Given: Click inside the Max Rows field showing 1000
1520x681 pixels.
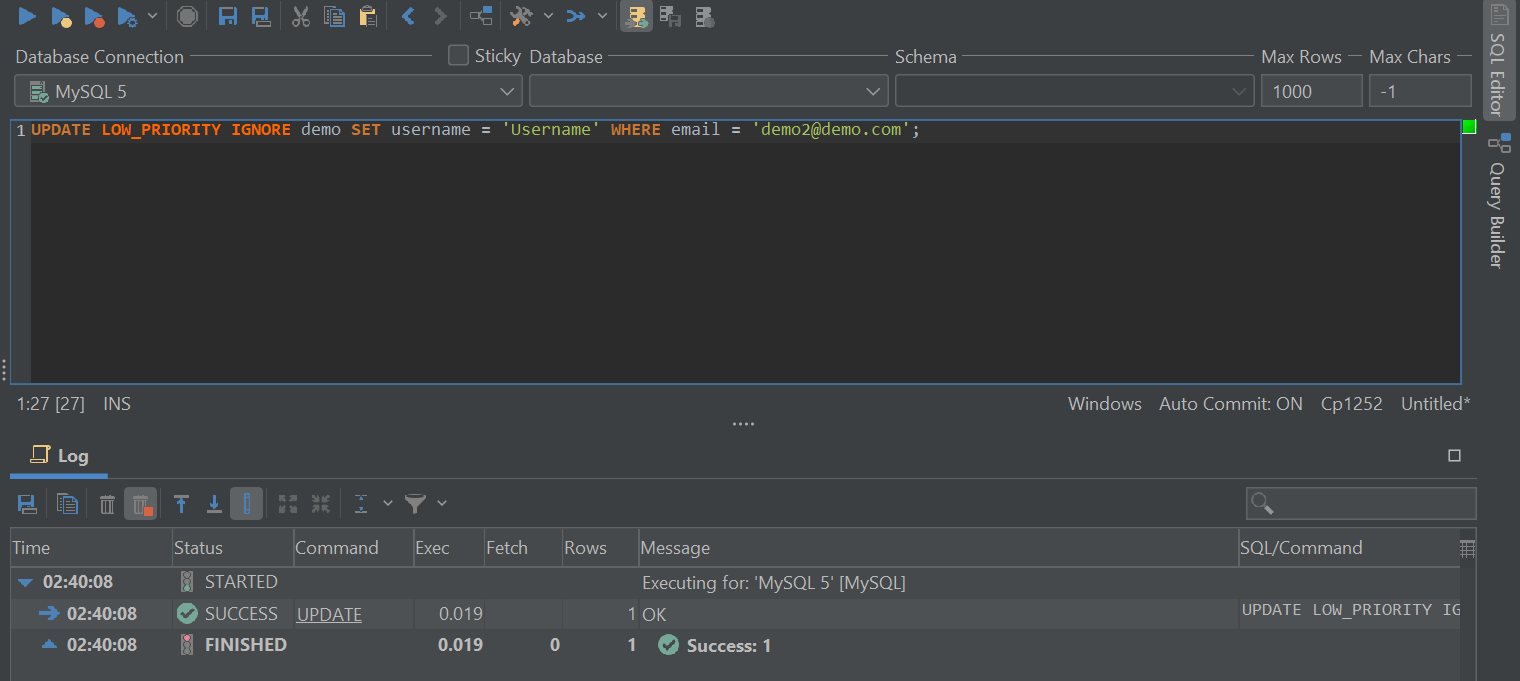Looking at the screenshot, I should coord(1311,90).
